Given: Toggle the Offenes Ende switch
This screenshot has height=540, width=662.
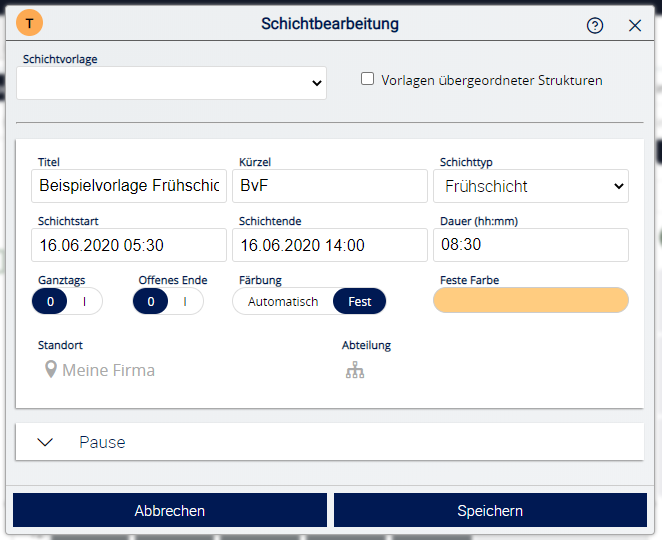Looking at the screenshot, I should (168, 301).
